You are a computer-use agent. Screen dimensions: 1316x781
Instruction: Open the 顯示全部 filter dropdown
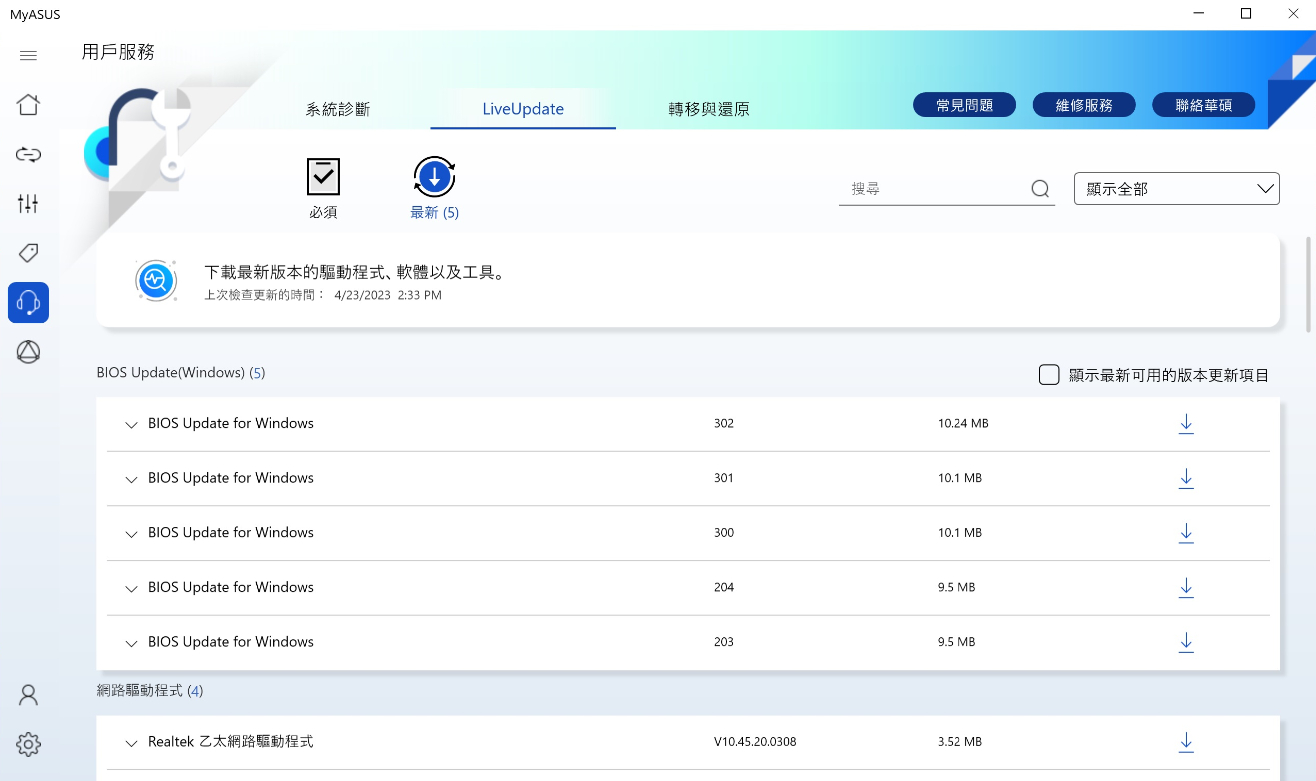pos(1176,188)
